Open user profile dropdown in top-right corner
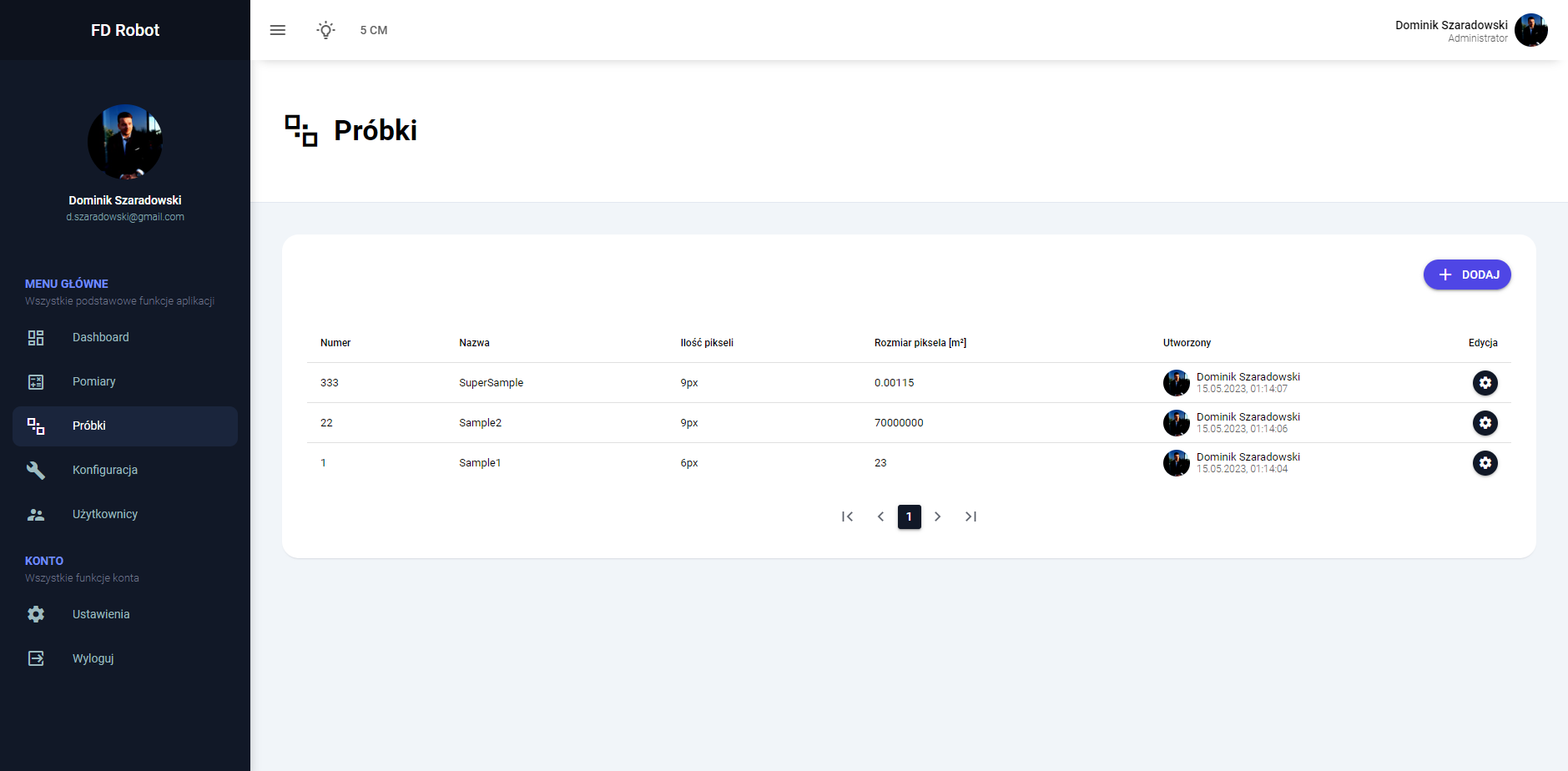This screenshot has height=771, width=1568. click(1530, 30)
